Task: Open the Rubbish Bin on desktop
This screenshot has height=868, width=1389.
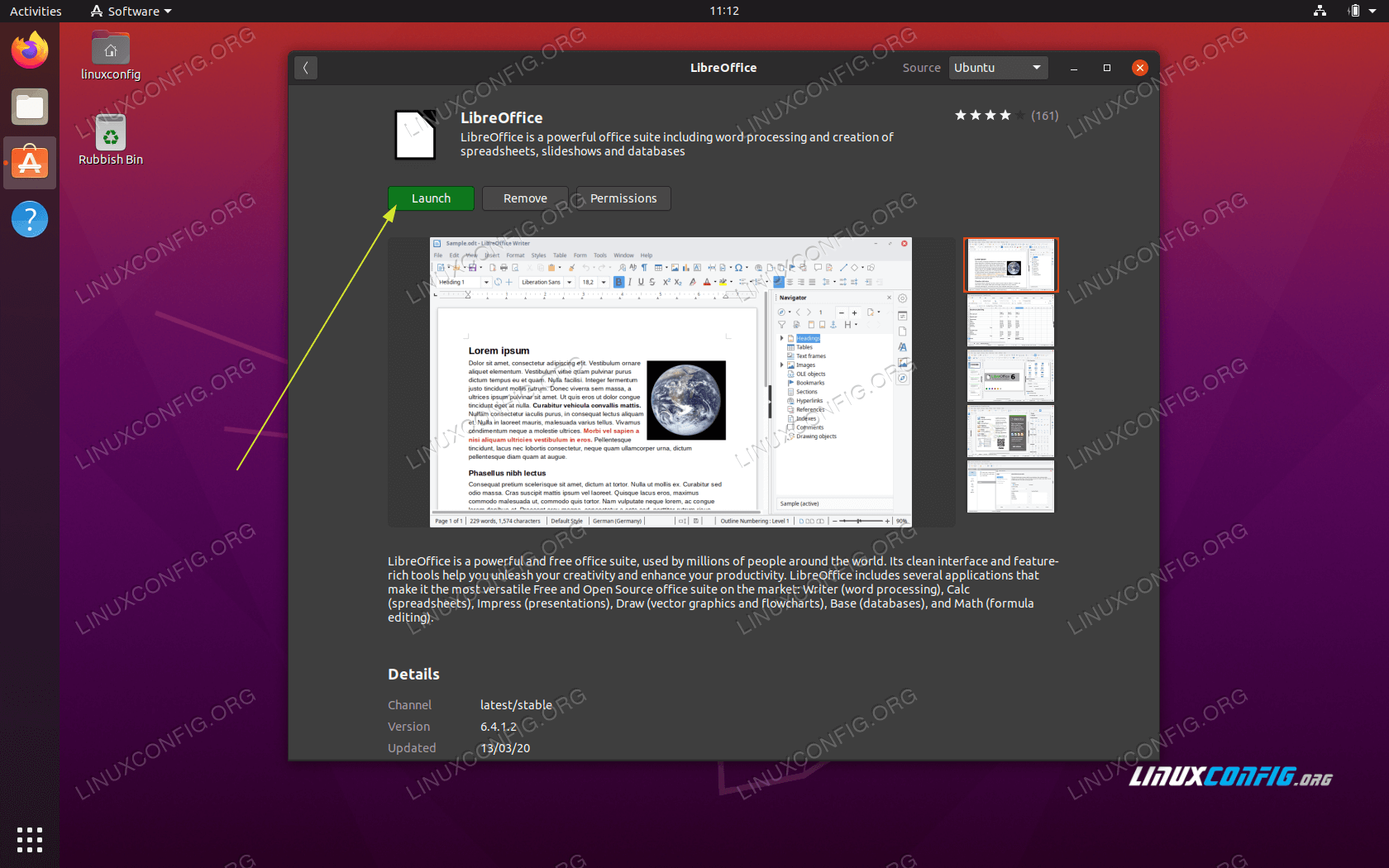Action: 111,141
